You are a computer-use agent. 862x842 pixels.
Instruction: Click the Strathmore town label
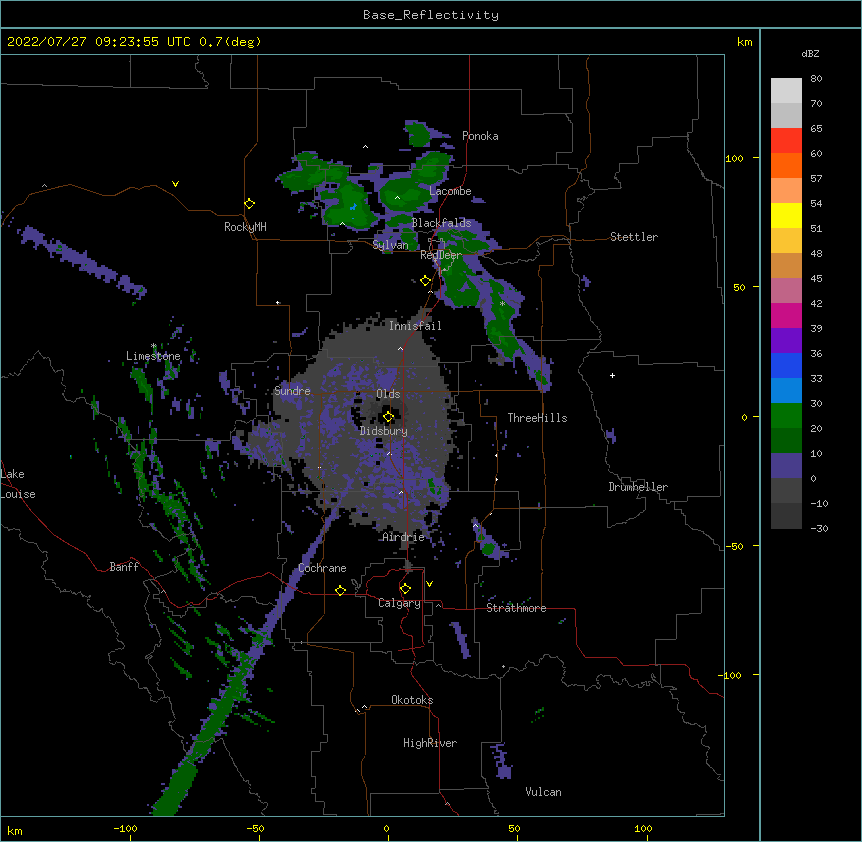516,608
